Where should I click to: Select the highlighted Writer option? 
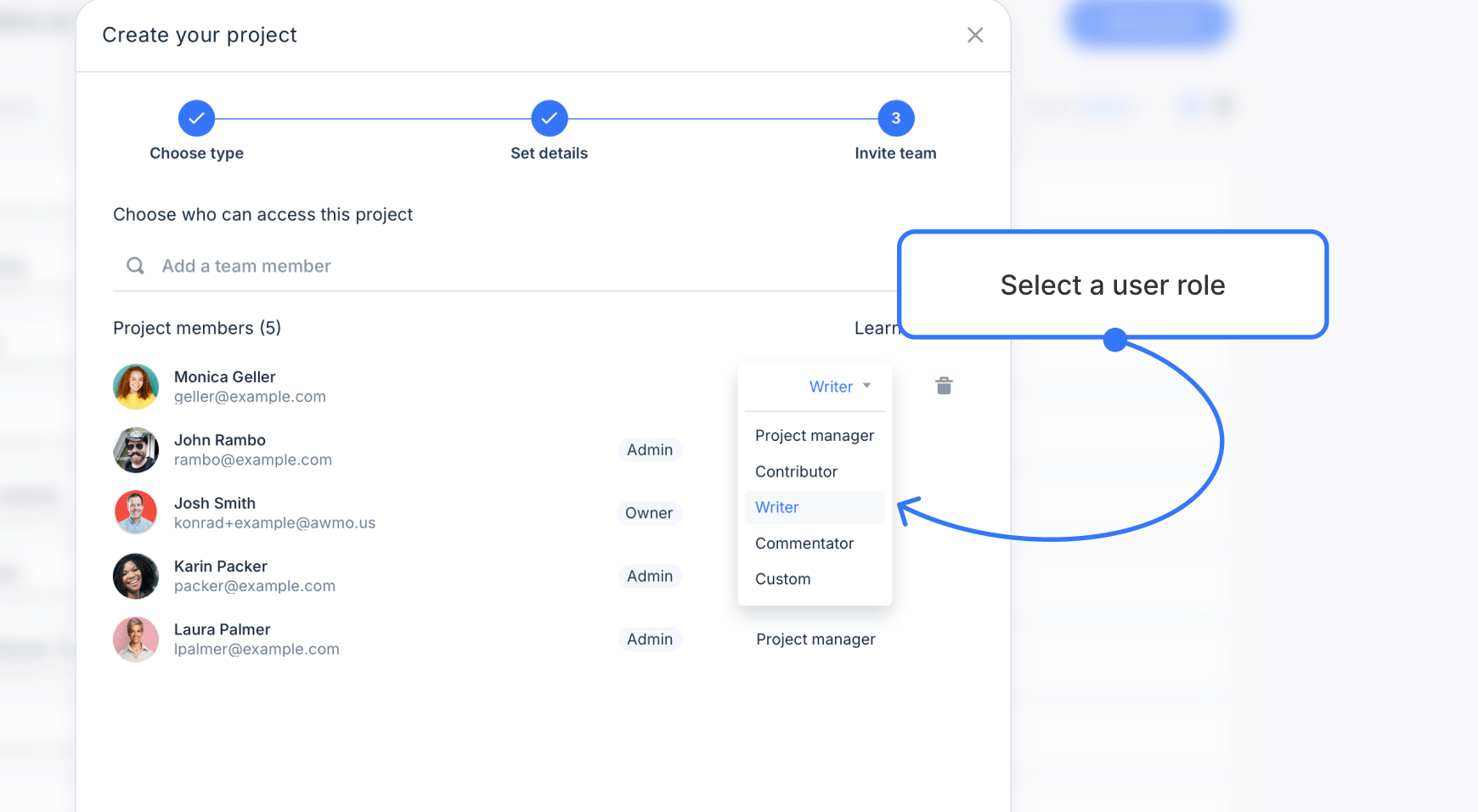click(x=776, y=507)
